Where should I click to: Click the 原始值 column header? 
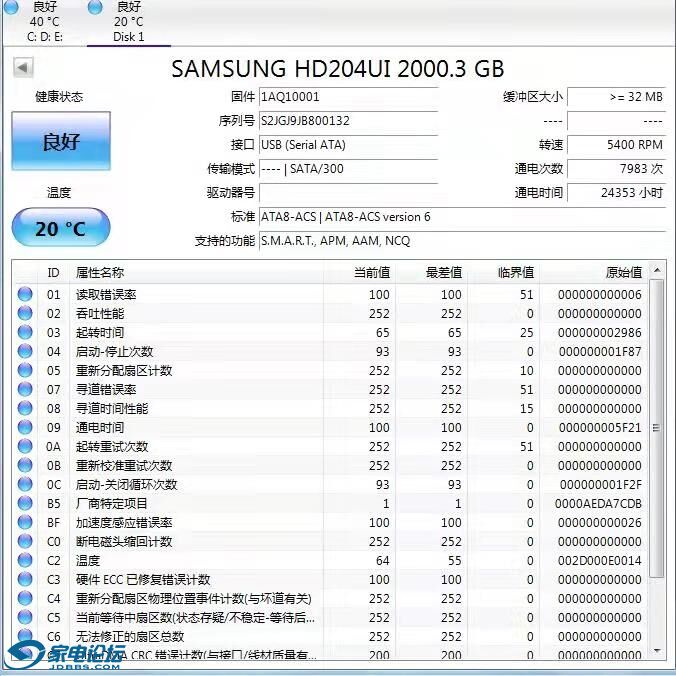click(x=593, y=273)
